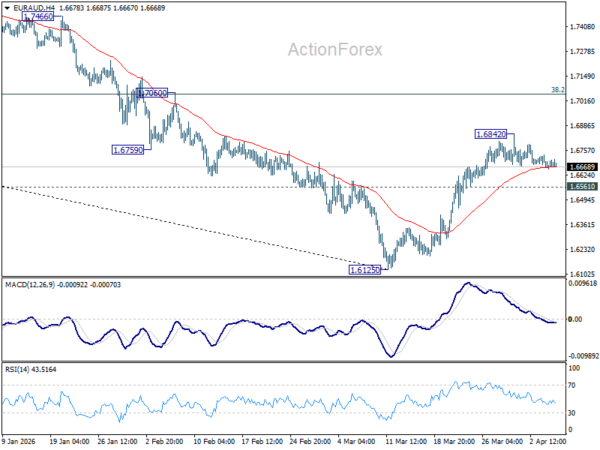Click the 1.6362 price axis value
600x450 pixels.
tap(581, 225)
